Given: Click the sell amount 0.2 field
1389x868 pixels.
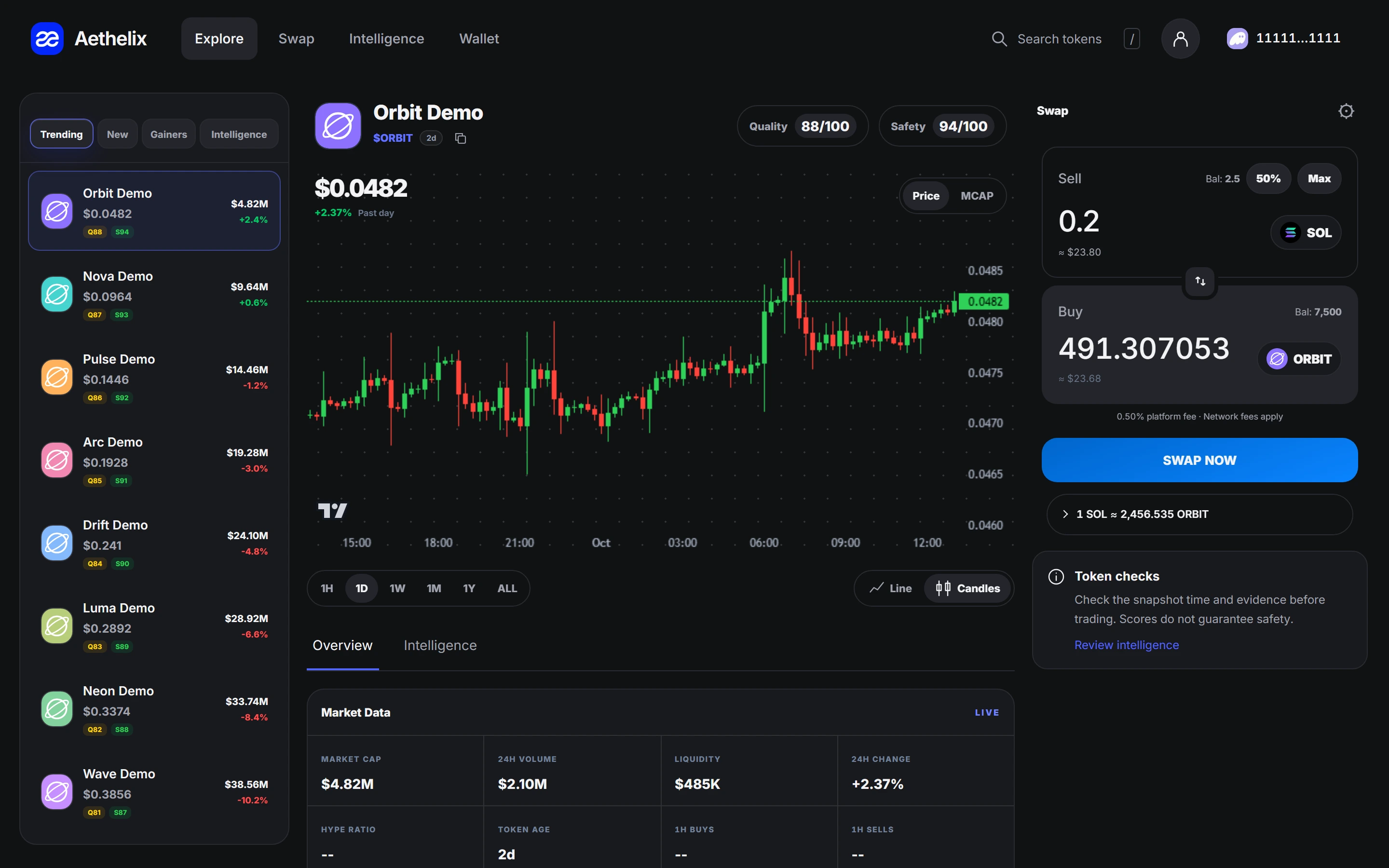Looking at the screenshot, I should click(x=1078, y=222).
